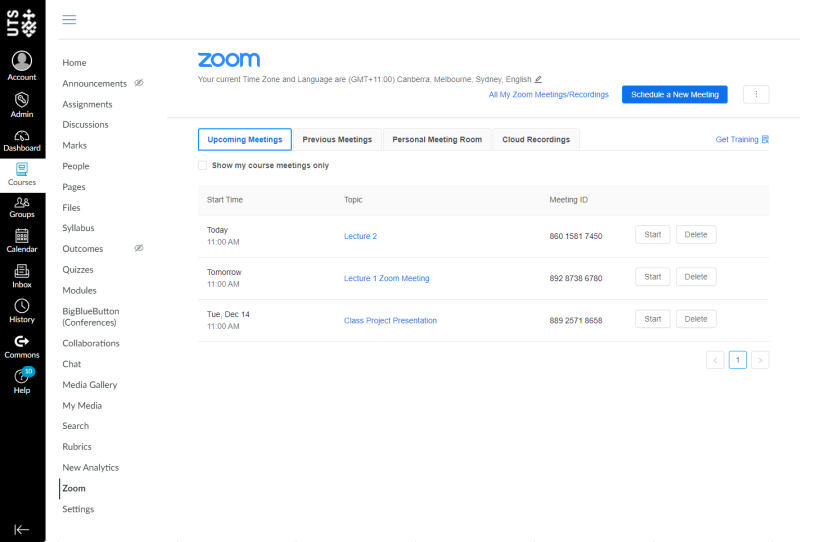
Task: Open Chat in course menu
Action: point(72,364)
